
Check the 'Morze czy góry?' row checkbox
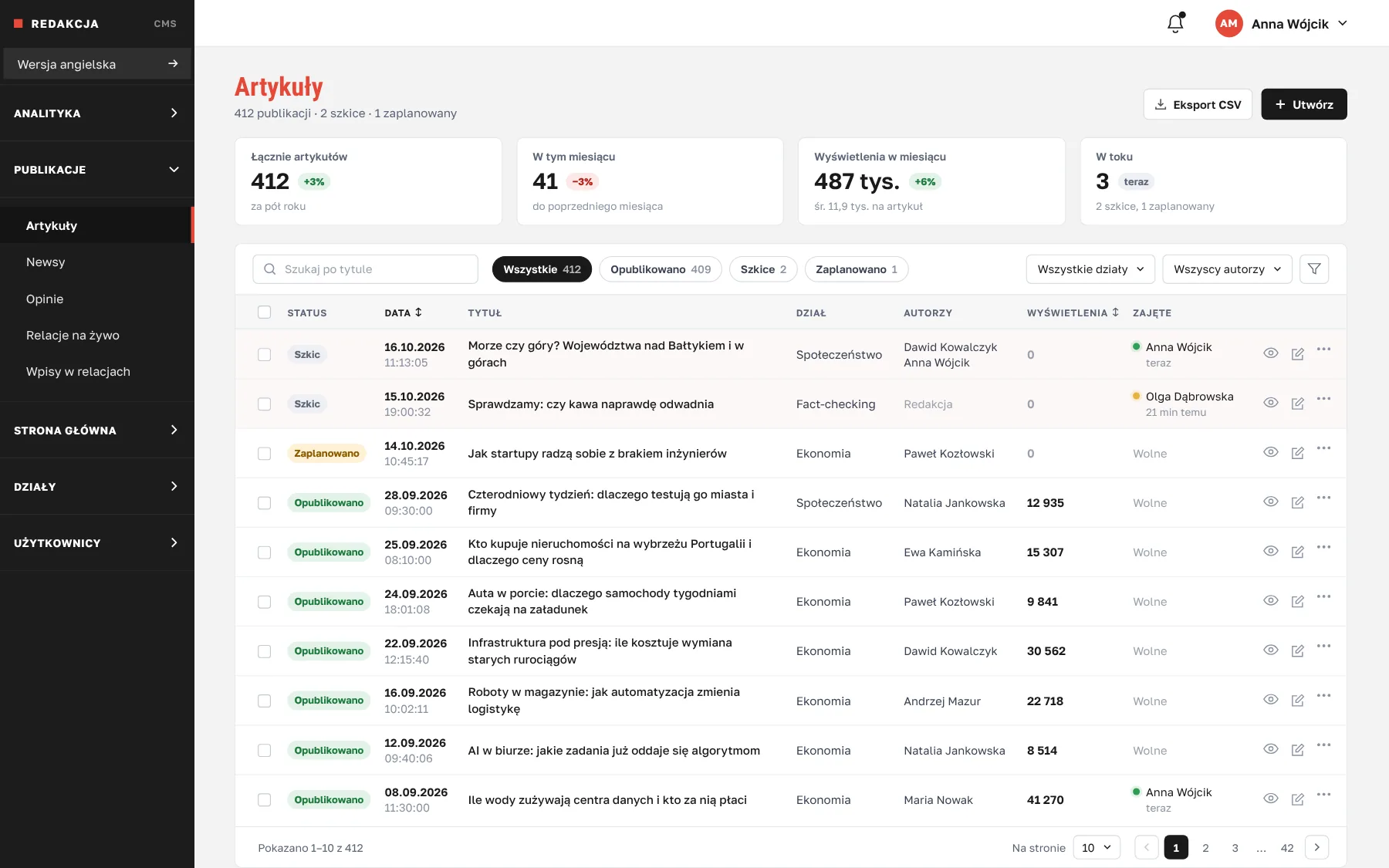pyautogui.click(x=265, y=354)
